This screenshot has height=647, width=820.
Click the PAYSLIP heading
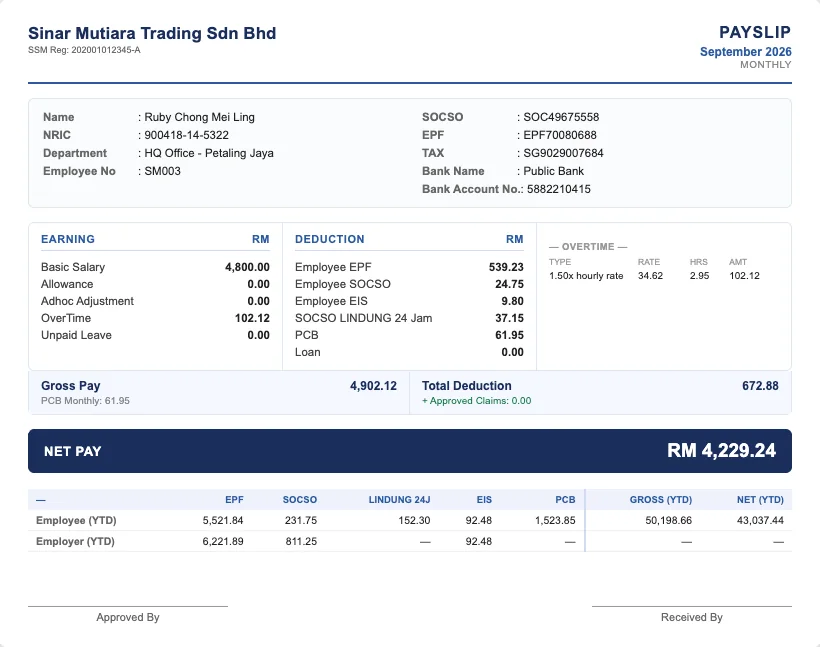point(755,32)
